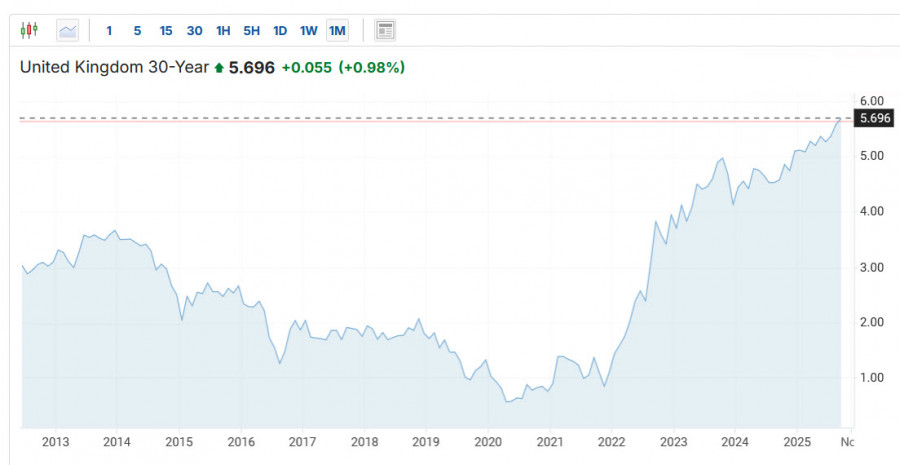Click the 2018 x-axis label

(x=364, y=442)
